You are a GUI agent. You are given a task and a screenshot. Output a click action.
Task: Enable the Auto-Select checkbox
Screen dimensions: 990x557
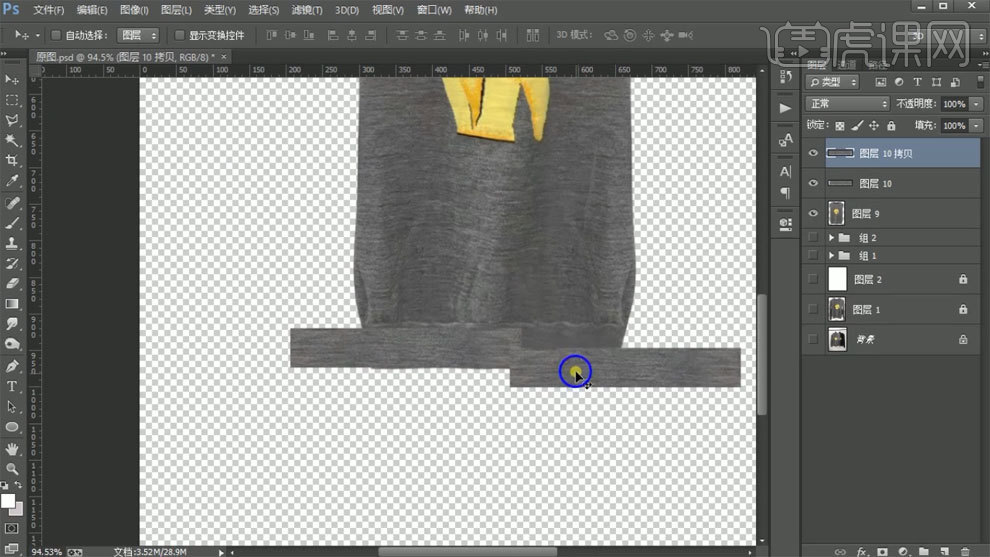pyautogui.click(x=56, y=35)
